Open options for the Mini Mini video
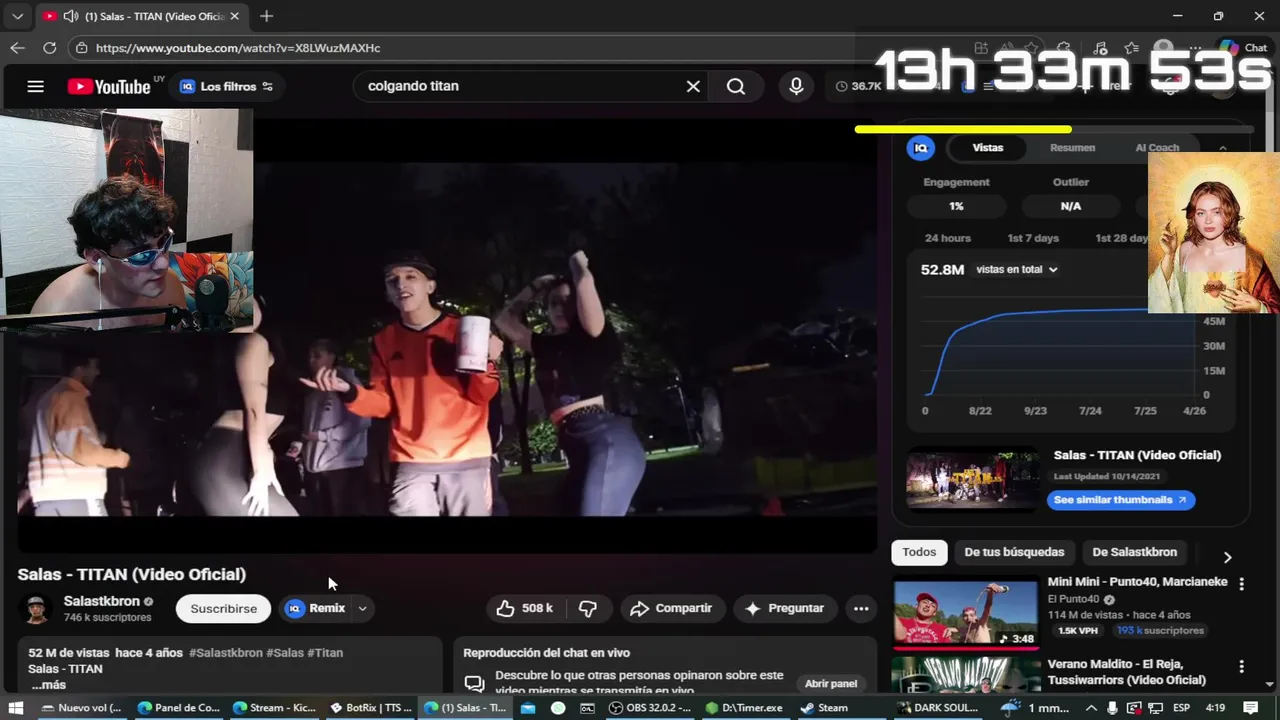 coord(1242,583)
